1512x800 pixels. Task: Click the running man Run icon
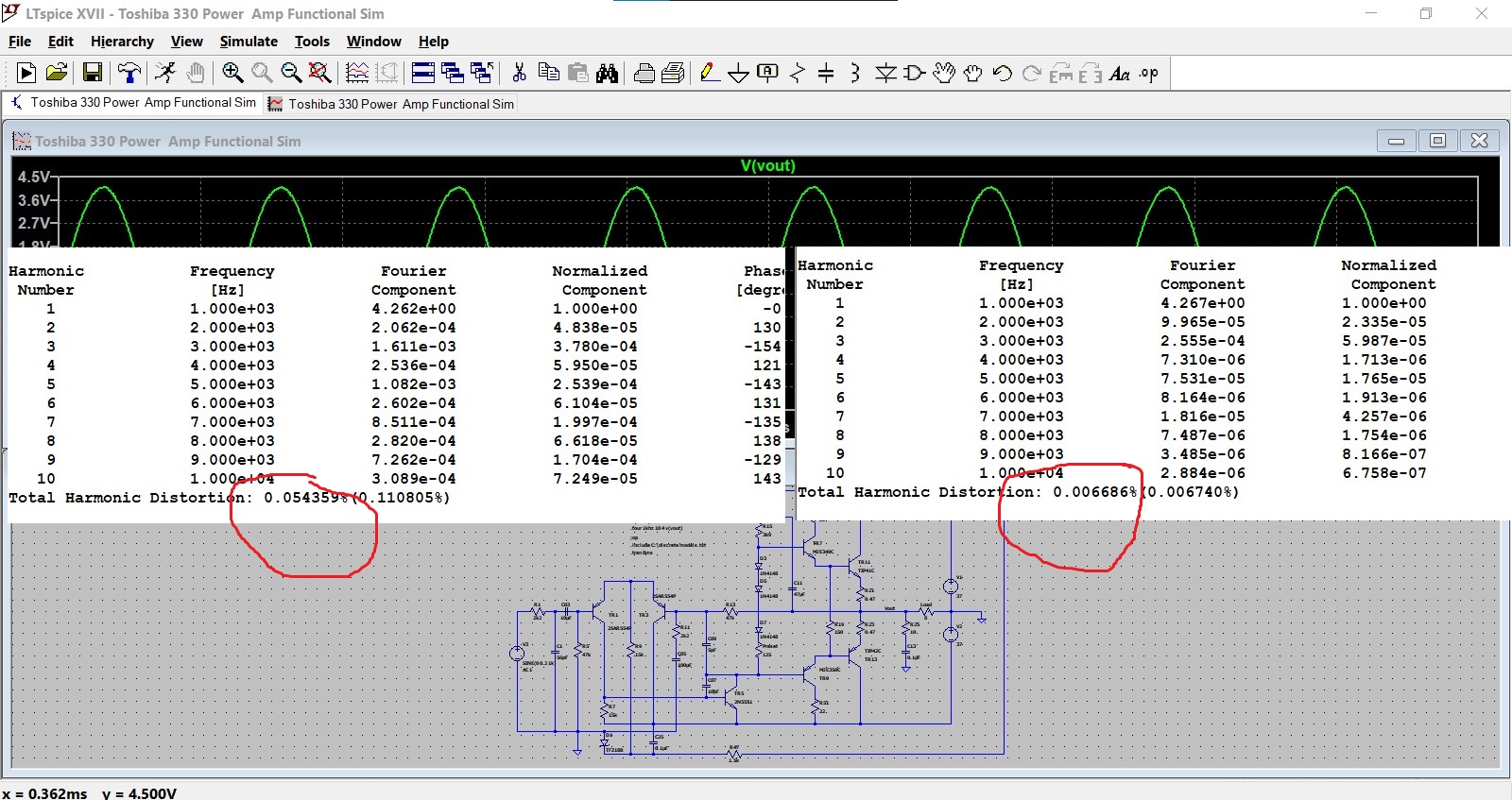165,73
